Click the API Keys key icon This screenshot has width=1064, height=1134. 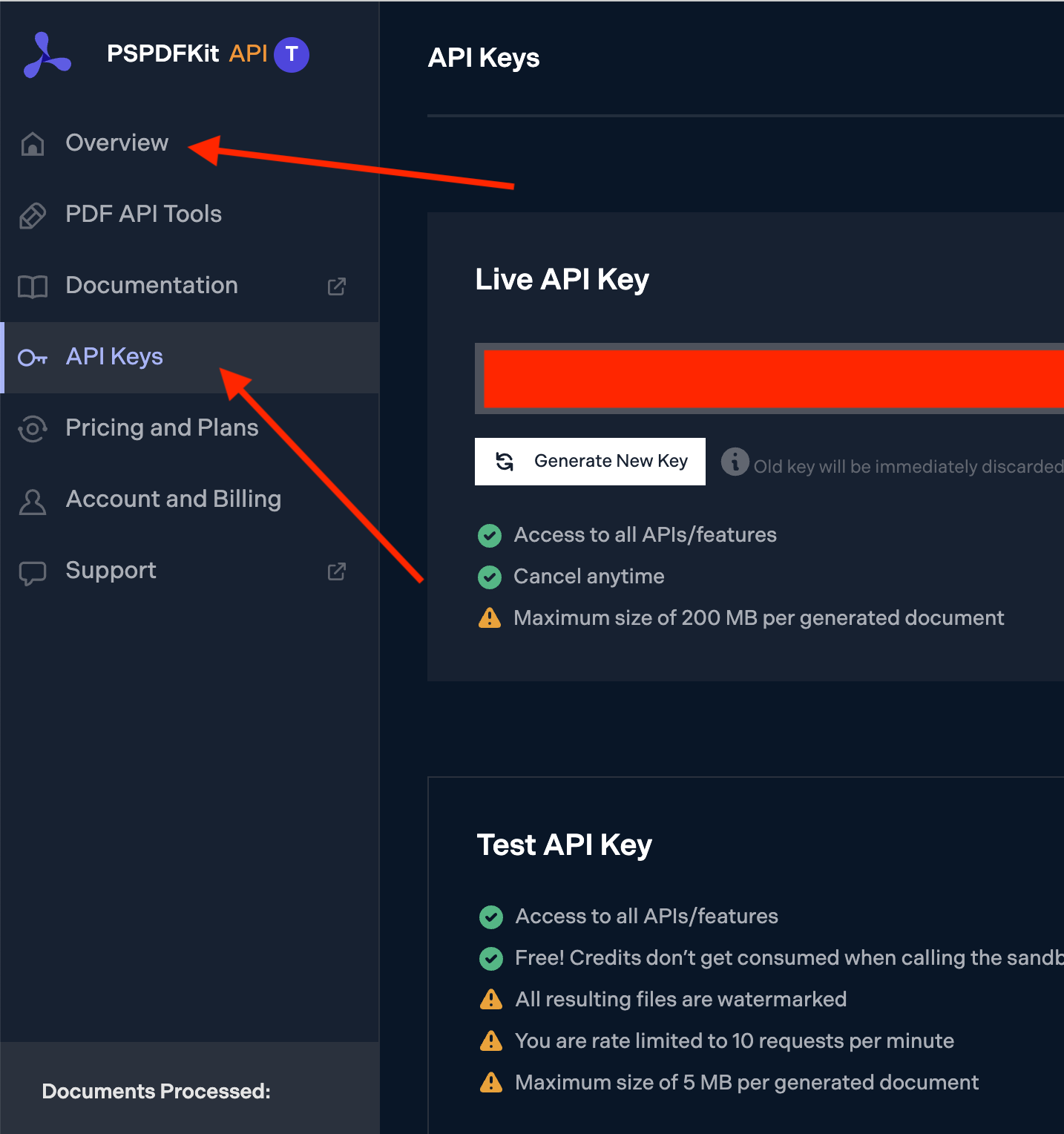[33, 358]
